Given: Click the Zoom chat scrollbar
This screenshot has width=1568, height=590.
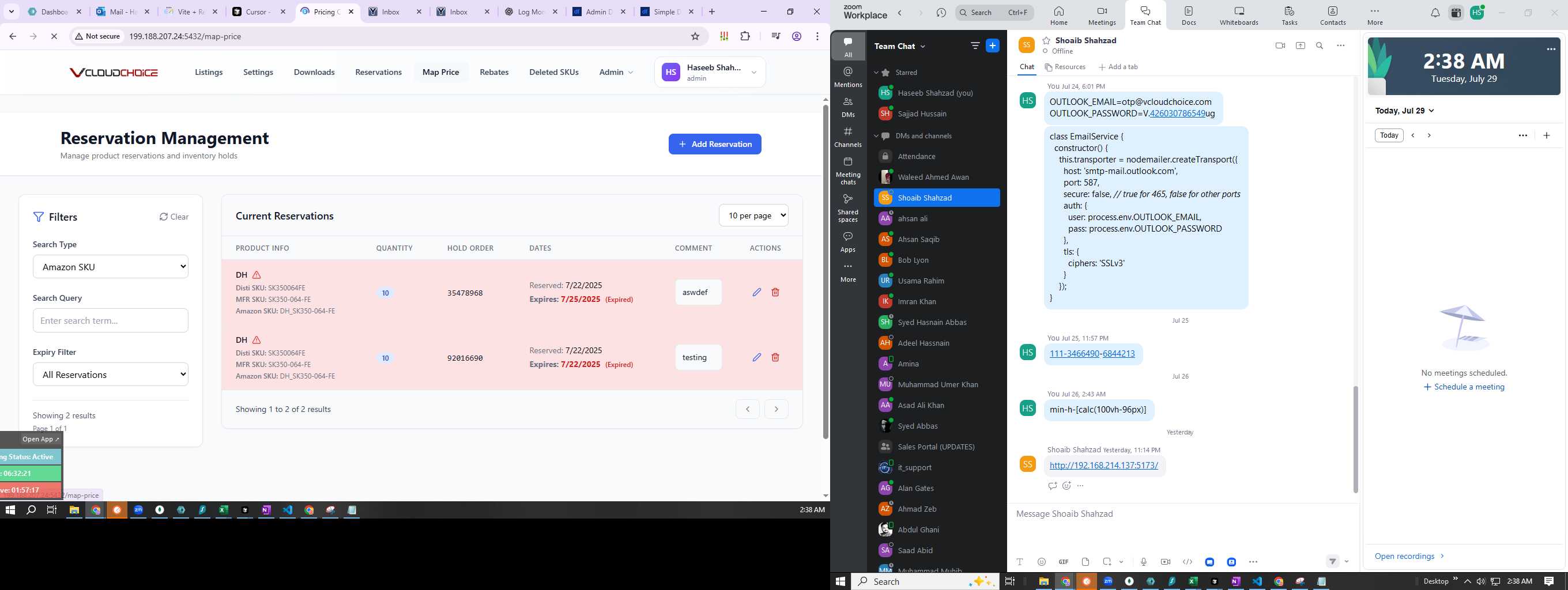Looking at the screenshot, I should click(1355, 439).
